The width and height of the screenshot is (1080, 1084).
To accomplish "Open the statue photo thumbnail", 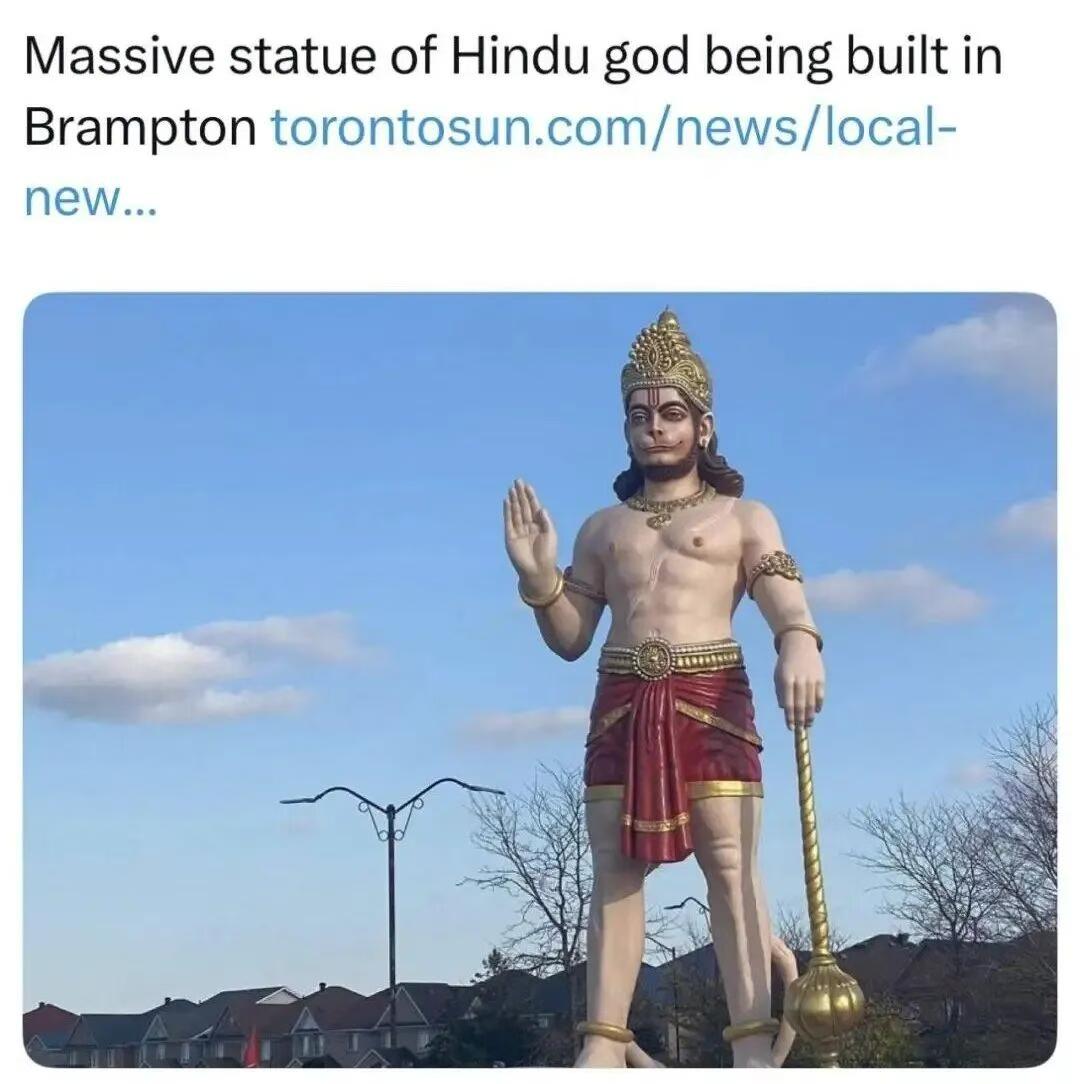I will 540,680.
